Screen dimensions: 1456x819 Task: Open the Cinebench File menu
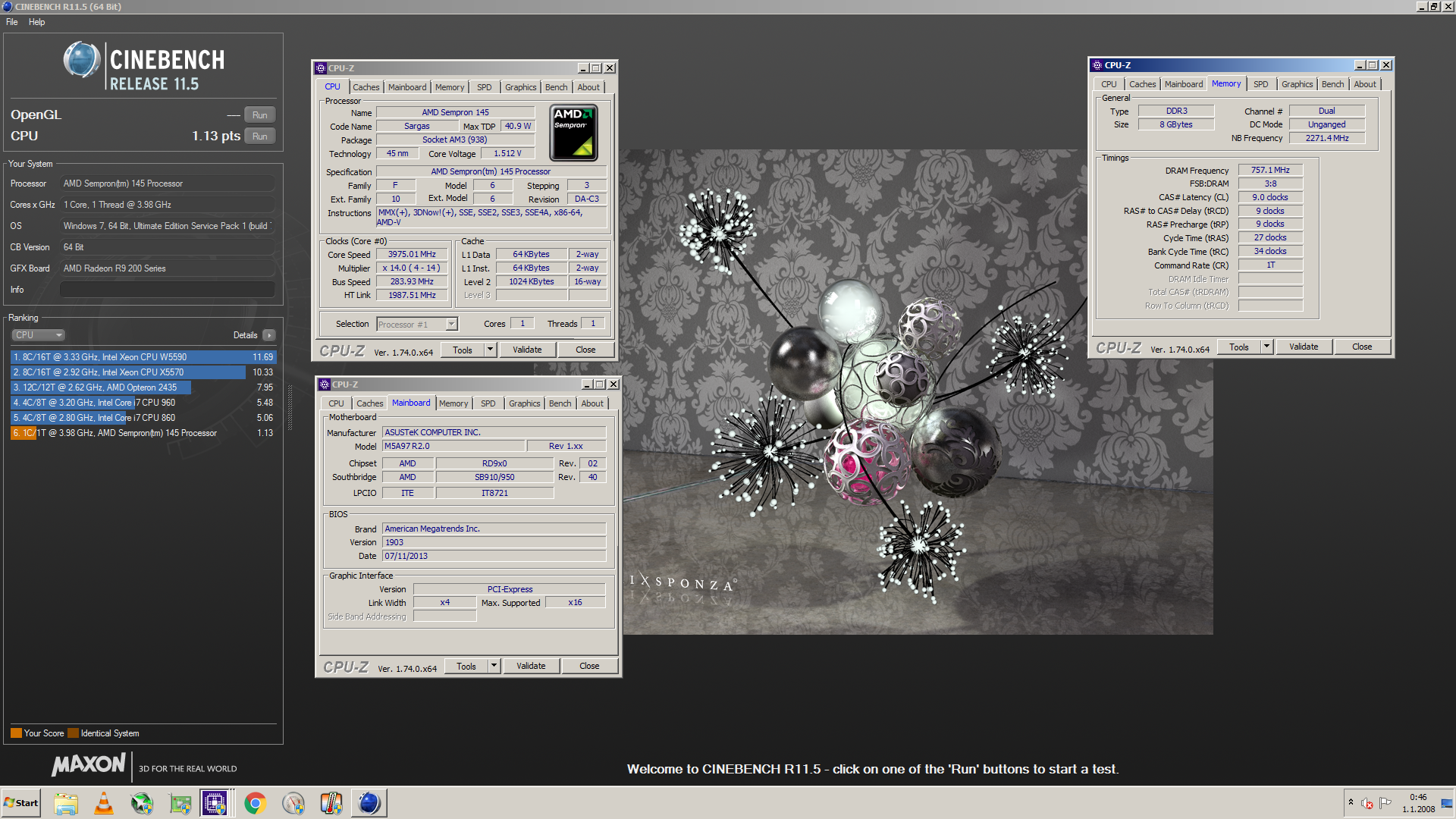point(12,22)
